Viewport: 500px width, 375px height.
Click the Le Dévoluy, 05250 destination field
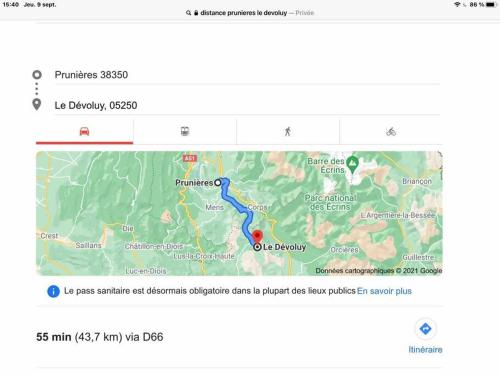[247, 105]
